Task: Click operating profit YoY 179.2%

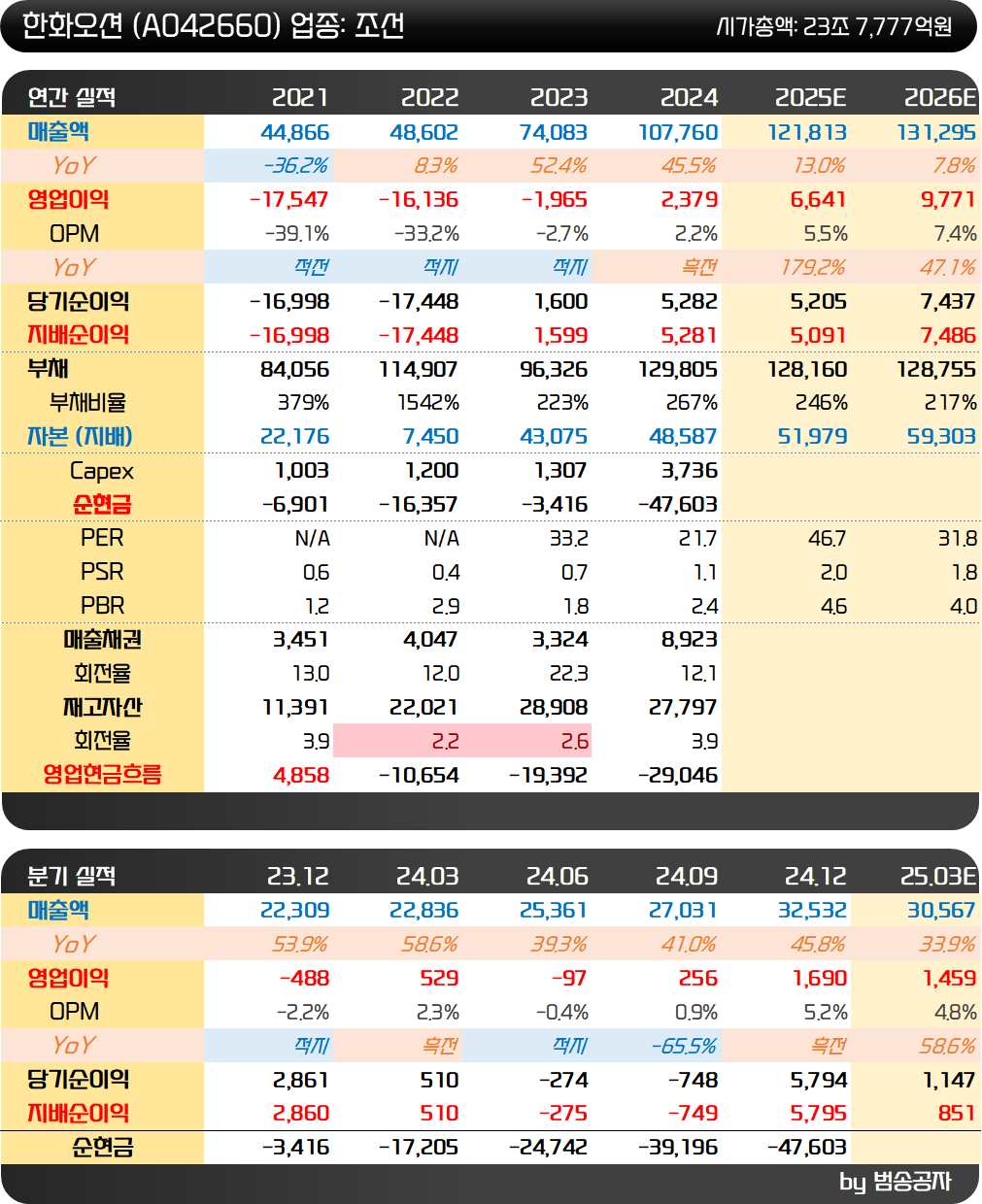Action: 813,267
